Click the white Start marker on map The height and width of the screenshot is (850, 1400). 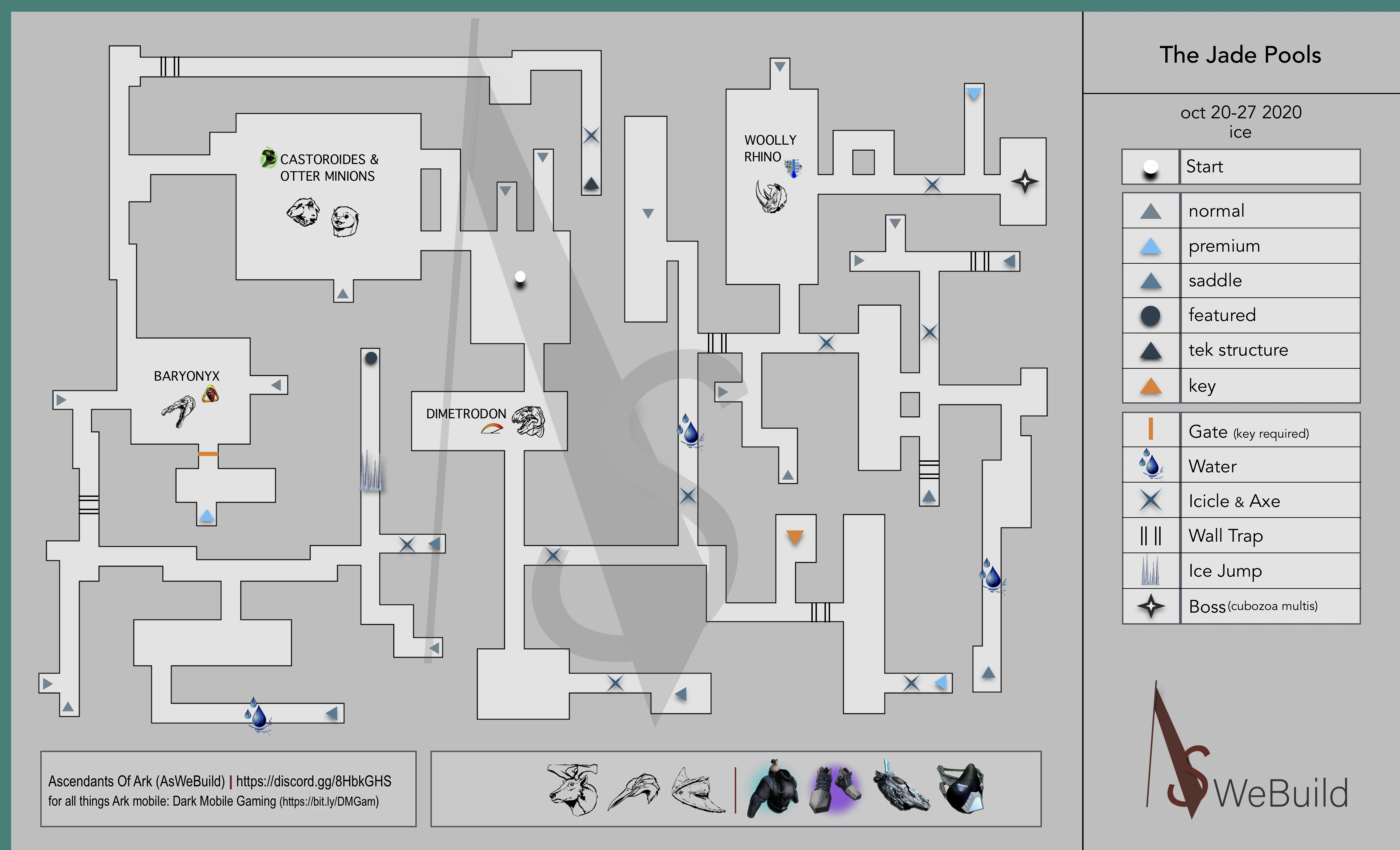tap(520, 277)
